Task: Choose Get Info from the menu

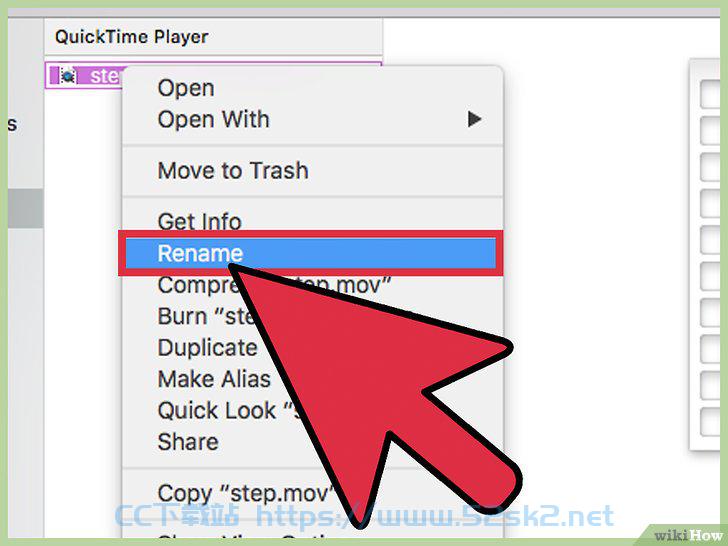Action: [200, 221]
